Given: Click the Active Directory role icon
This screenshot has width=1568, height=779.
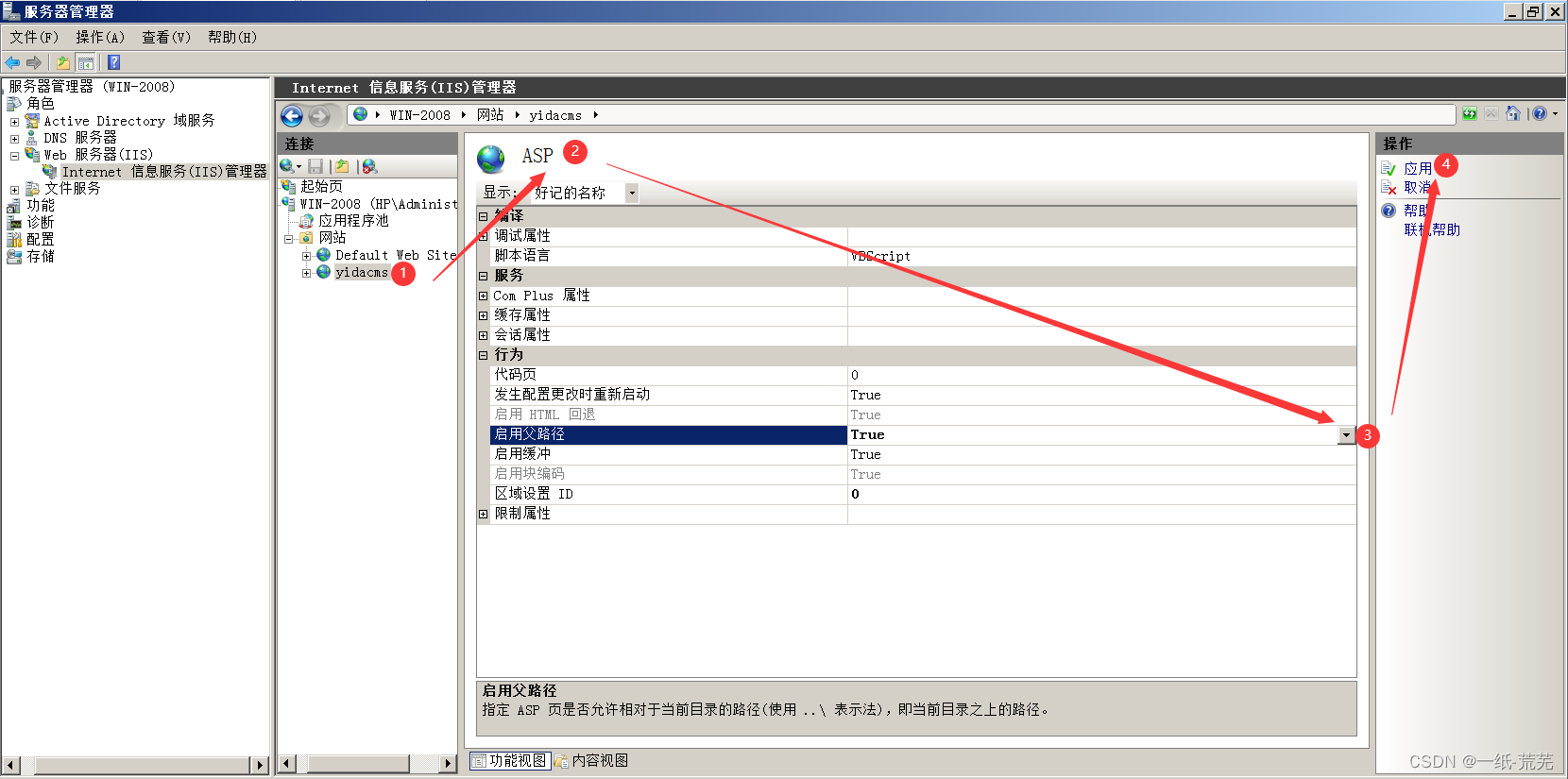Looking at the screenshot, I should pos(32,121).
